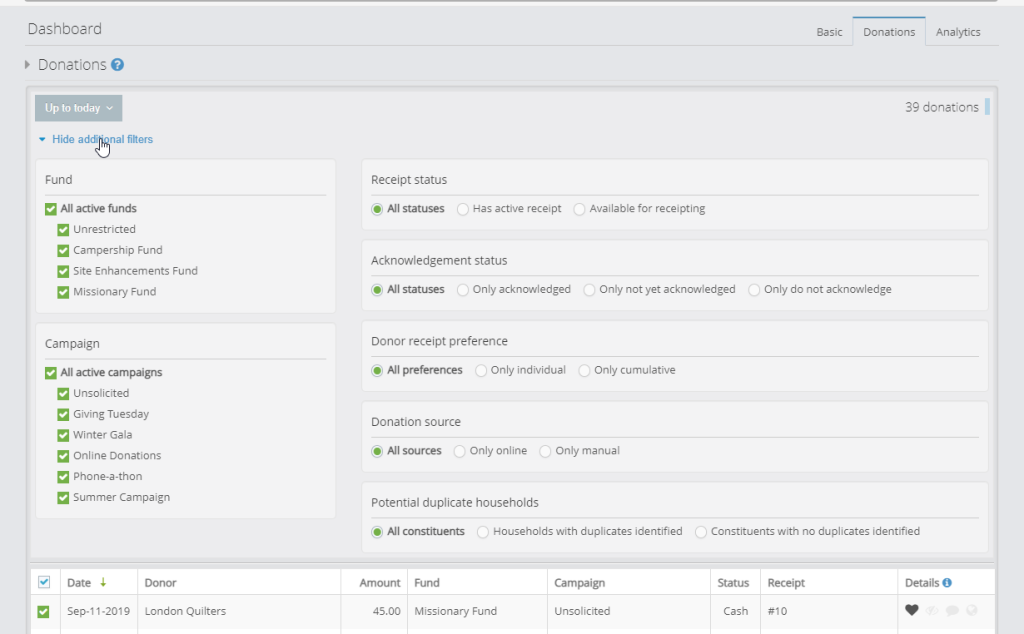Sort by the Status column header
Viewport: 1024px width, 634px height.
pos(733,582)
